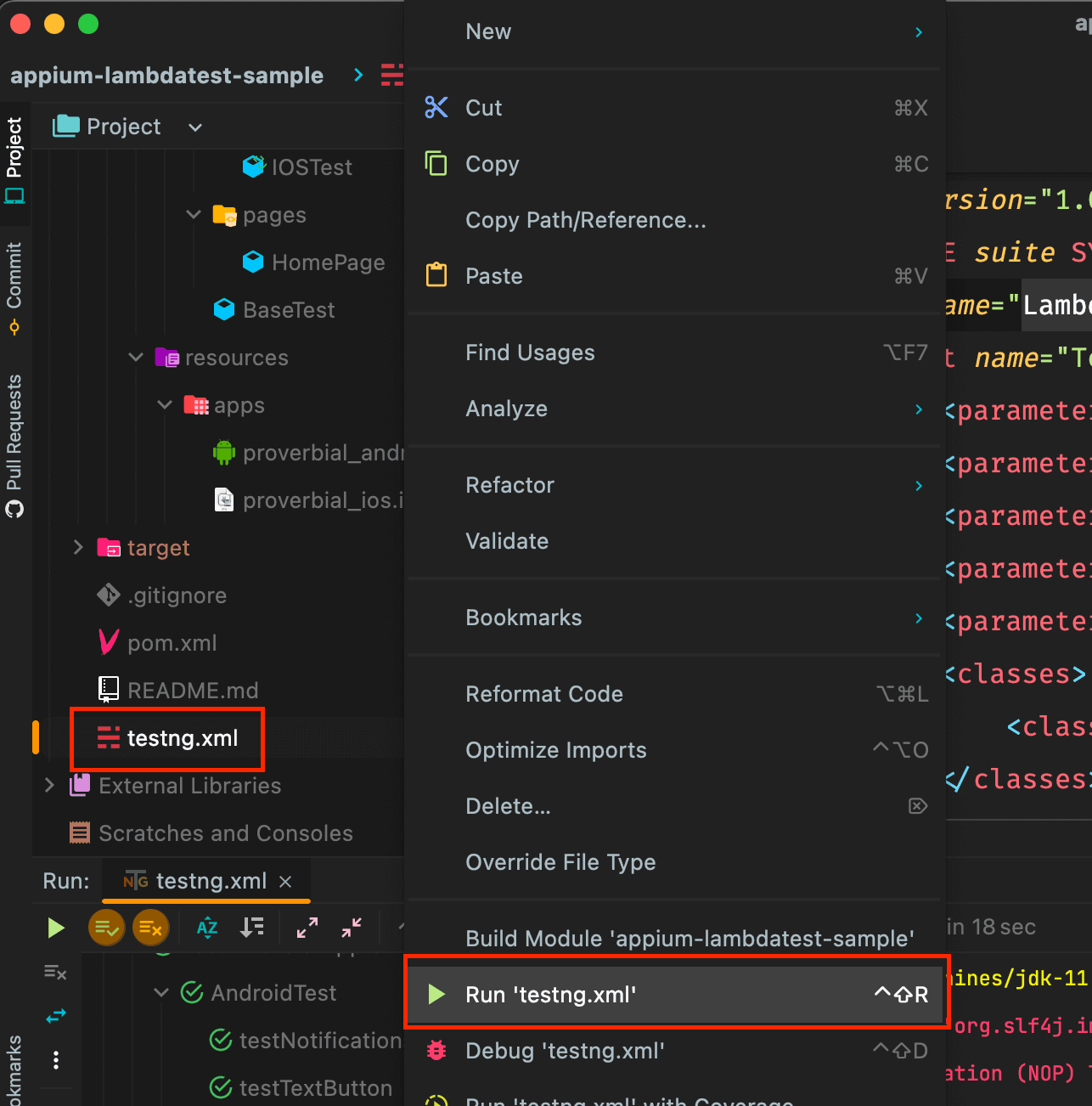Choose Run 'testng.xml' from context menu

point(677,995)
